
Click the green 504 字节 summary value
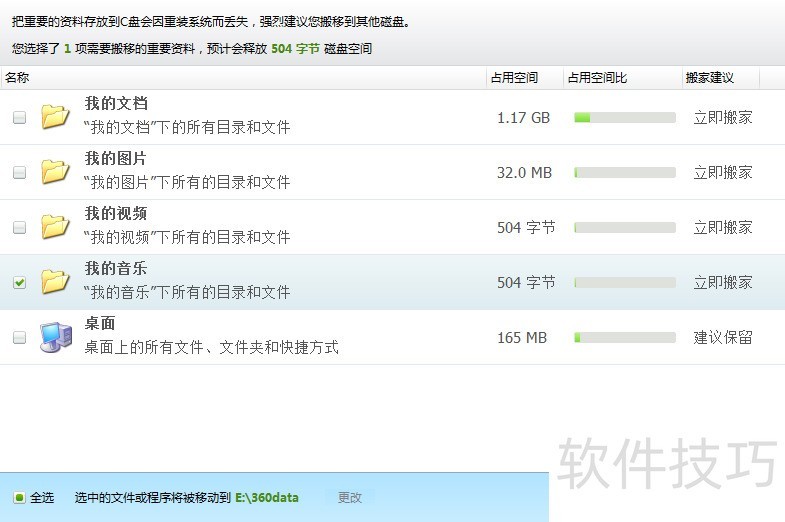click(x=295, y=49)
